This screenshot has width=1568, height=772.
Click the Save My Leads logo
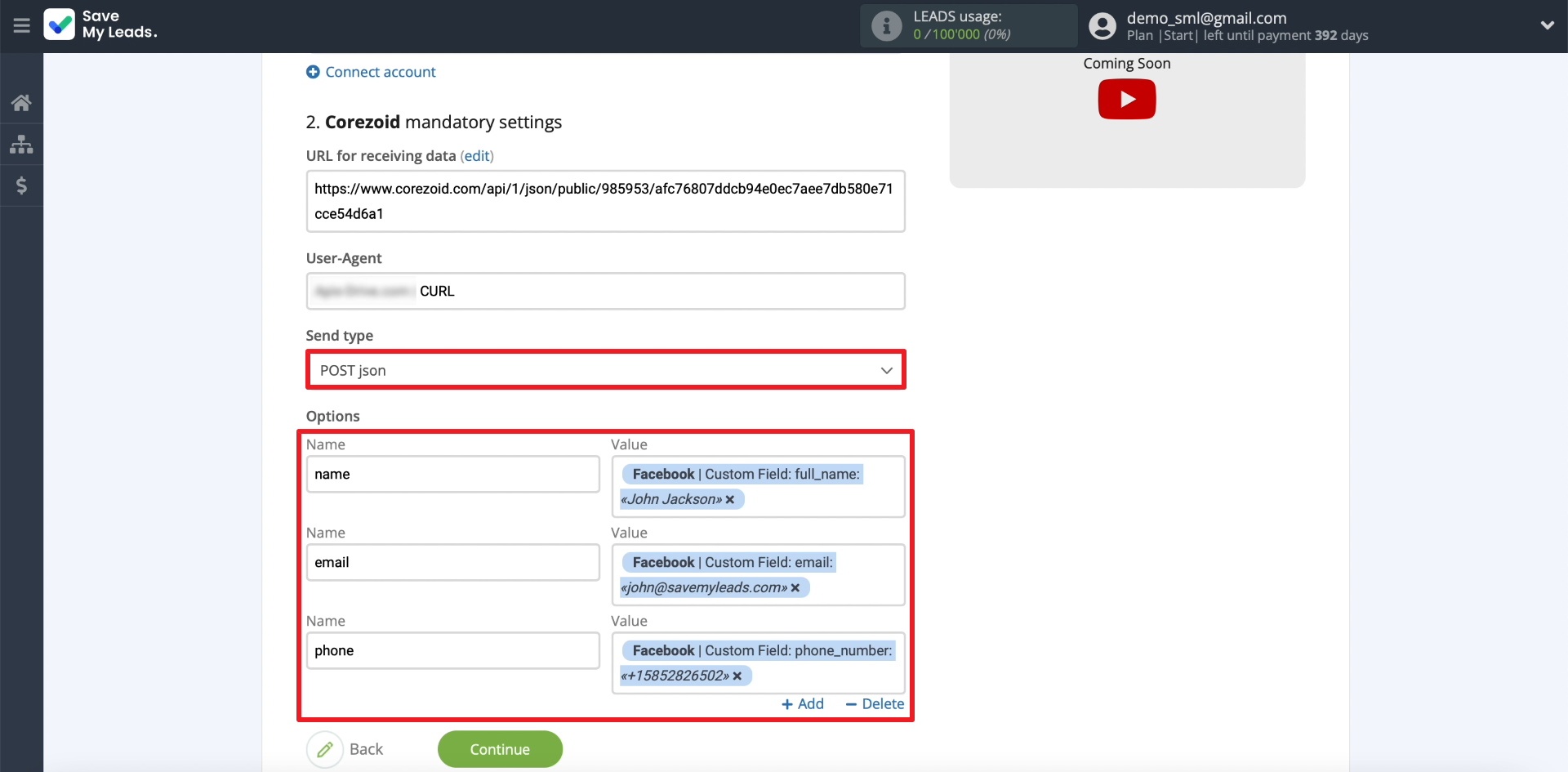[x=100, y=25]
